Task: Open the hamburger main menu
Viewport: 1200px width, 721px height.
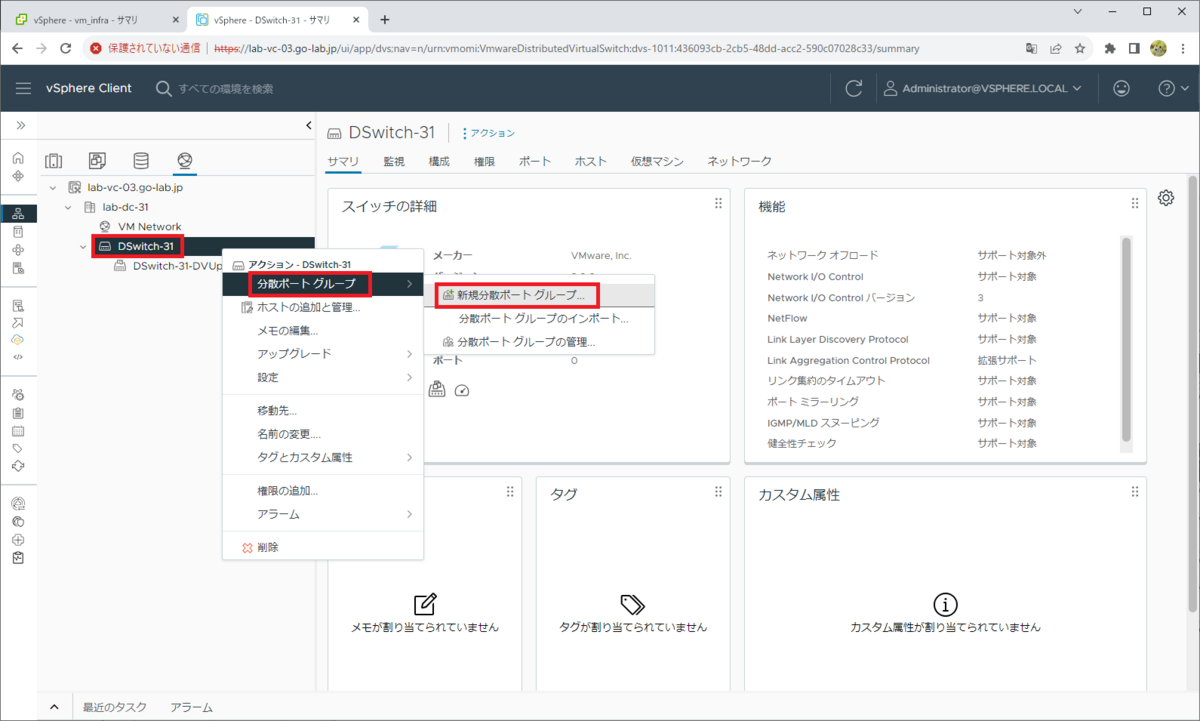Action: [x=24, y=88]
